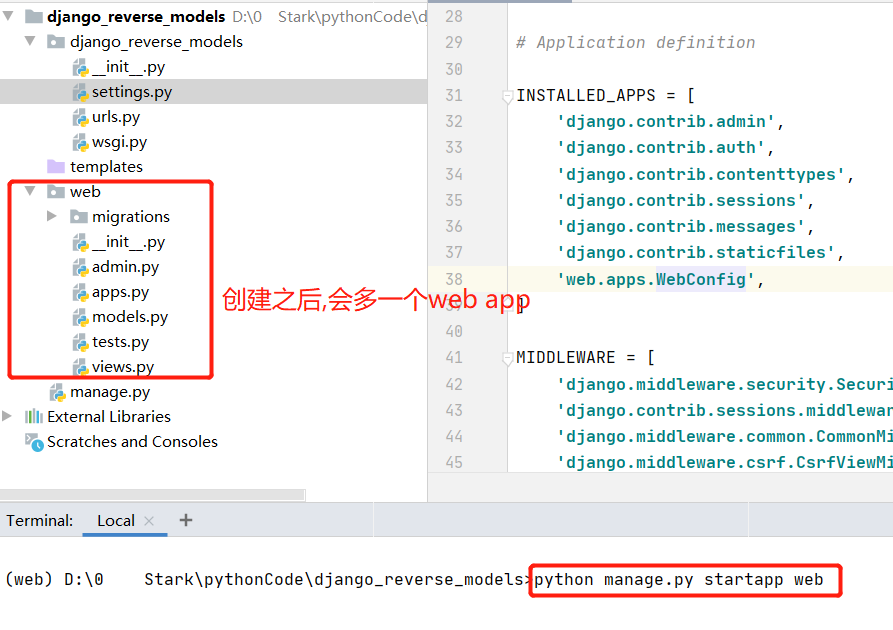Click the web package folder icon
893x630 pixels.
point(56,191)
